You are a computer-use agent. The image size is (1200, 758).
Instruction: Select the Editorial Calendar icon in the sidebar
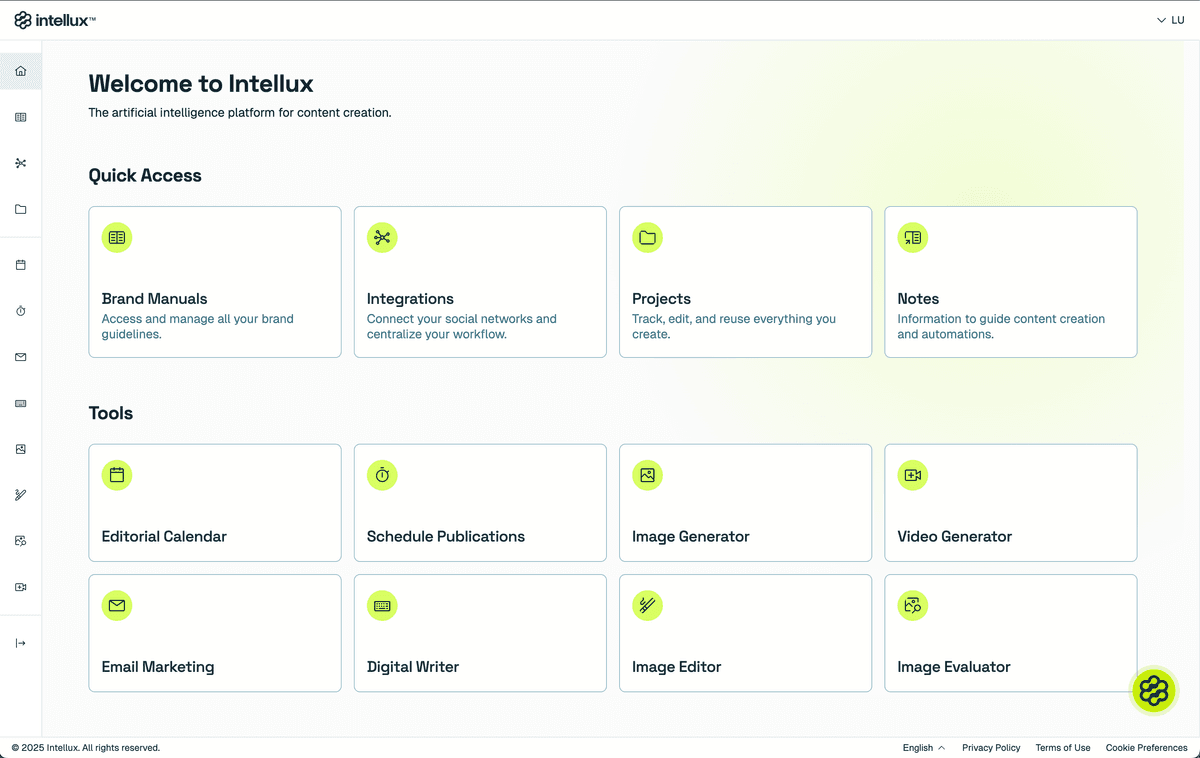click(20, 264)
